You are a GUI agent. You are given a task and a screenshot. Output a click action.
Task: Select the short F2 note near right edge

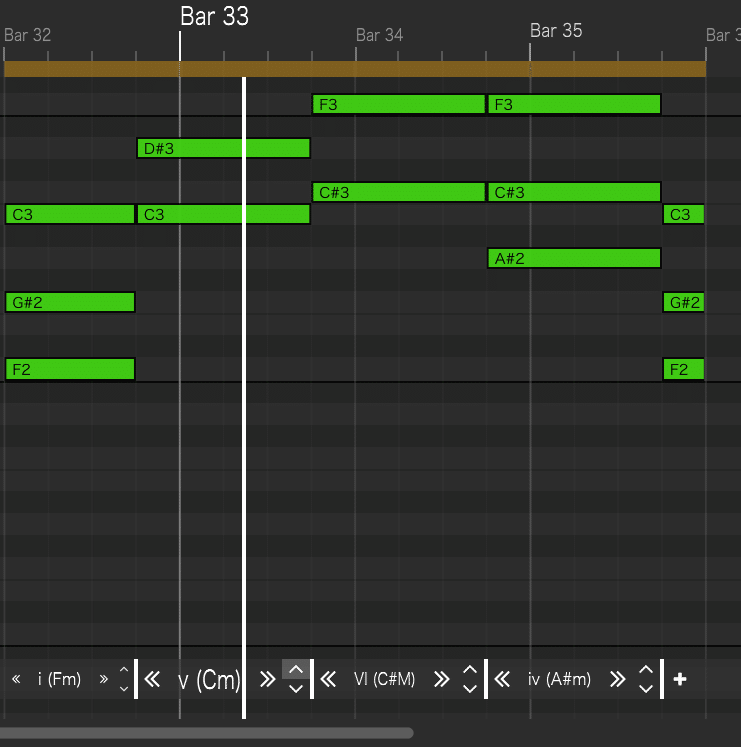coord(684,369)
